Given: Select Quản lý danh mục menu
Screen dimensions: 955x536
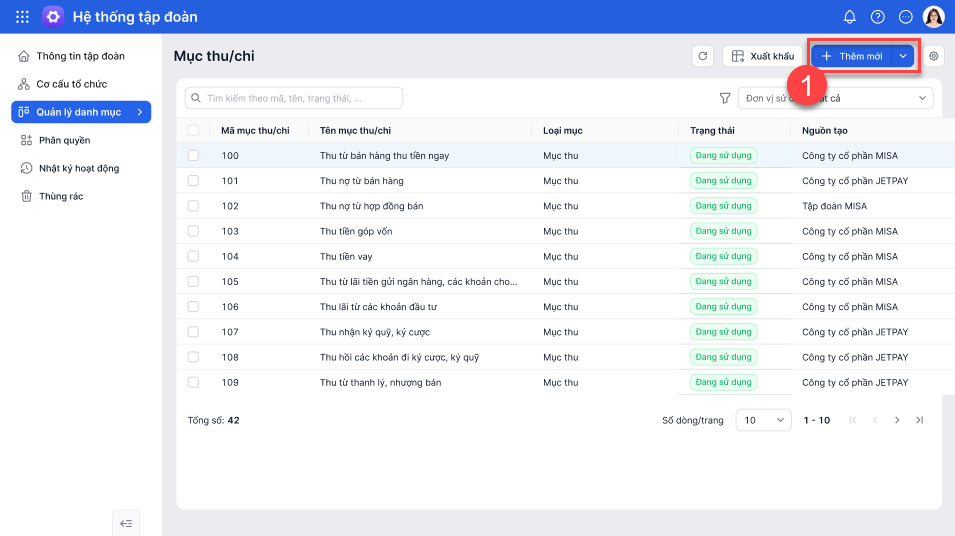Looking at the screenshot, I should pyautogui.click(x=81, y=112).
